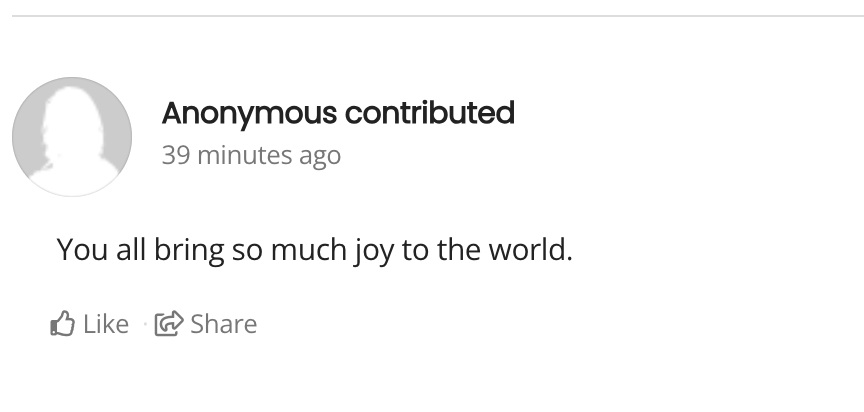Click the word 'Anonymous' in the heading
Image resolution: width=864 pixels, height=412 pixels.
[249, 115]
